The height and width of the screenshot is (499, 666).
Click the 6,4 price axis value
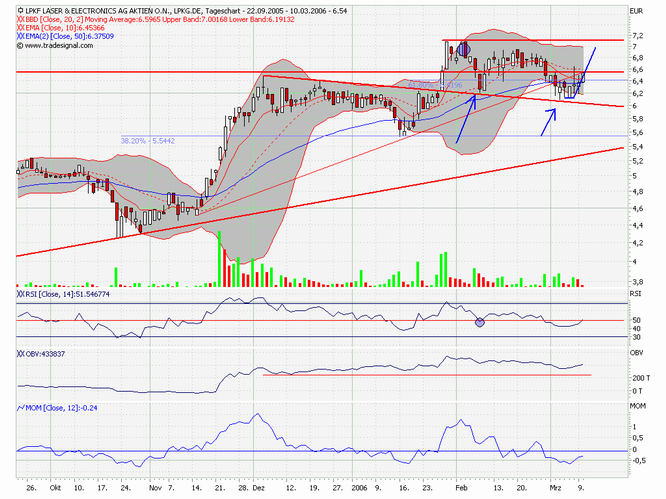coord(638,81)
